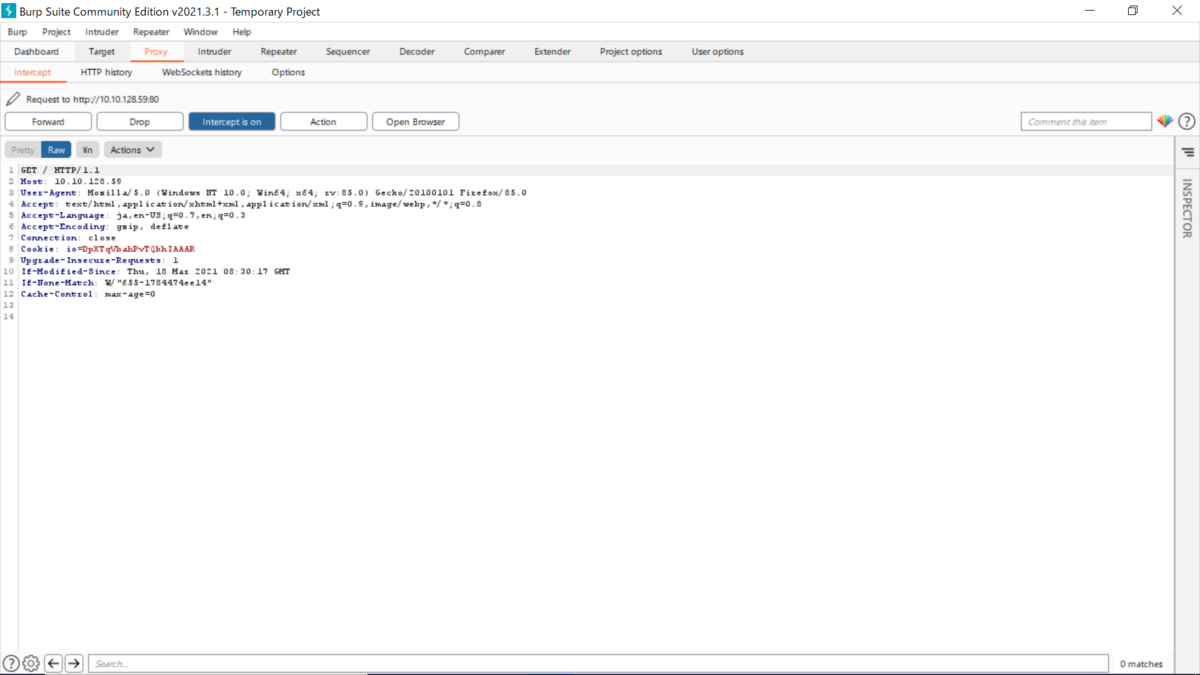Click the pencil edit icon beside Request to
This screenshot has height=675, width=1200.
(x=13, y=99)
